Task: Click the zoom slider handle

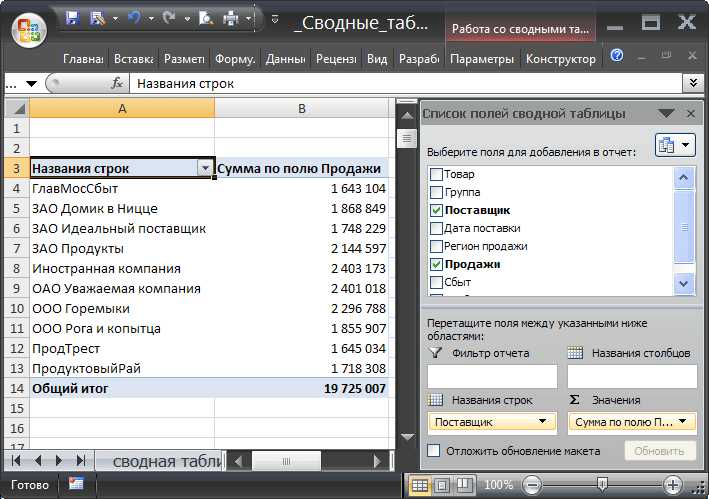Action: pyautogui.click(x=602, y=485)
